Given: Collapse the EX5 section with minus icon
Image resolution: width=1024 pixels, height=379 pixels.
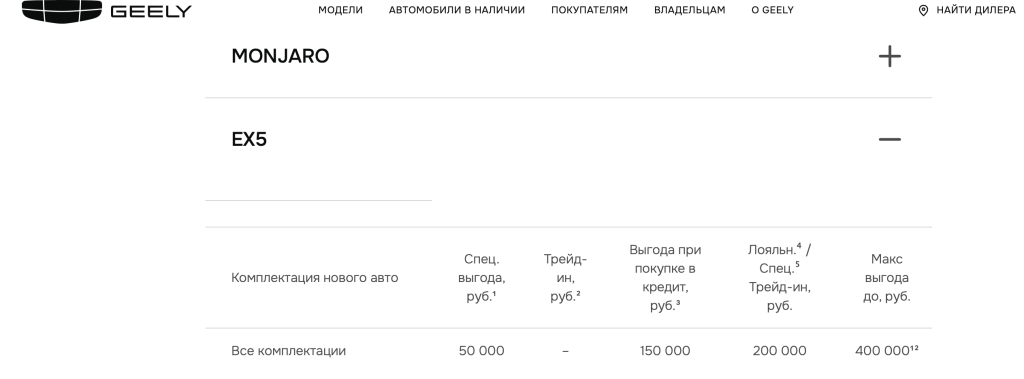Looking at the screenshot, I should click(889, 139).
